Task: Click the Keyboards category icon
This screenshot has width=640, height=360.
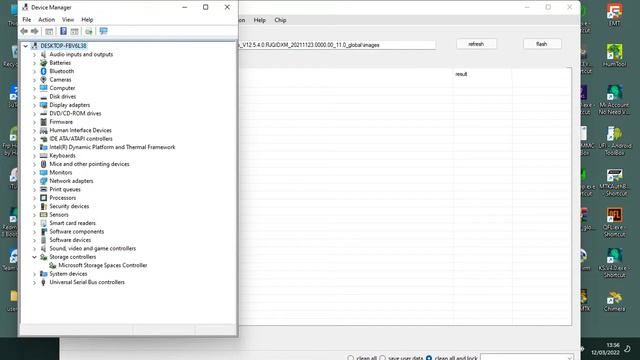Action: [x=44, y=156]
